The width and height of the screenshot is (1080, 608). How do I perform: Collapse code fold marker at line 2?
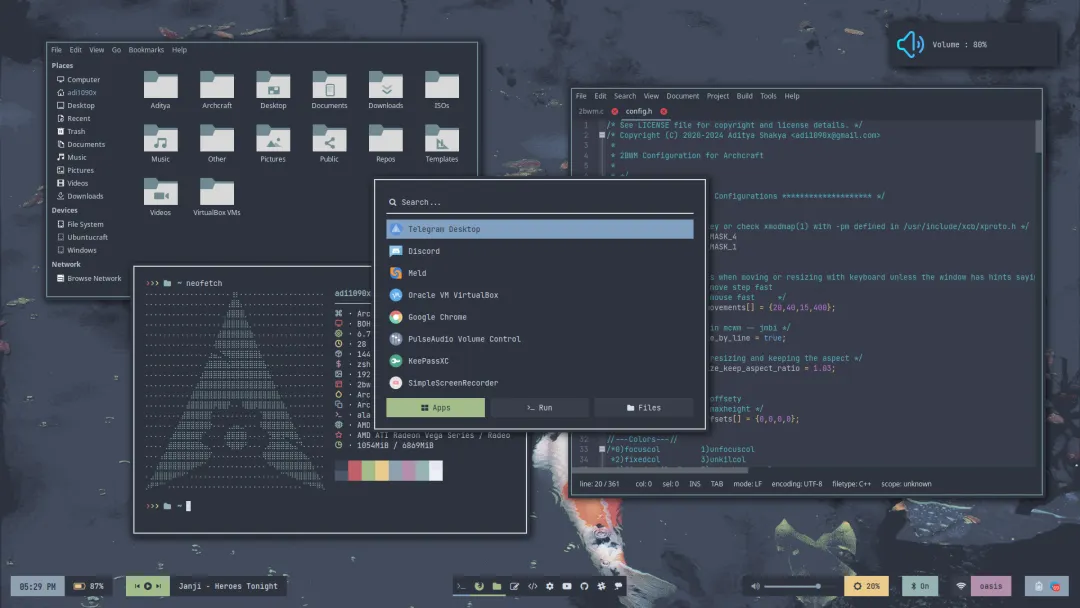coord(601,136)
